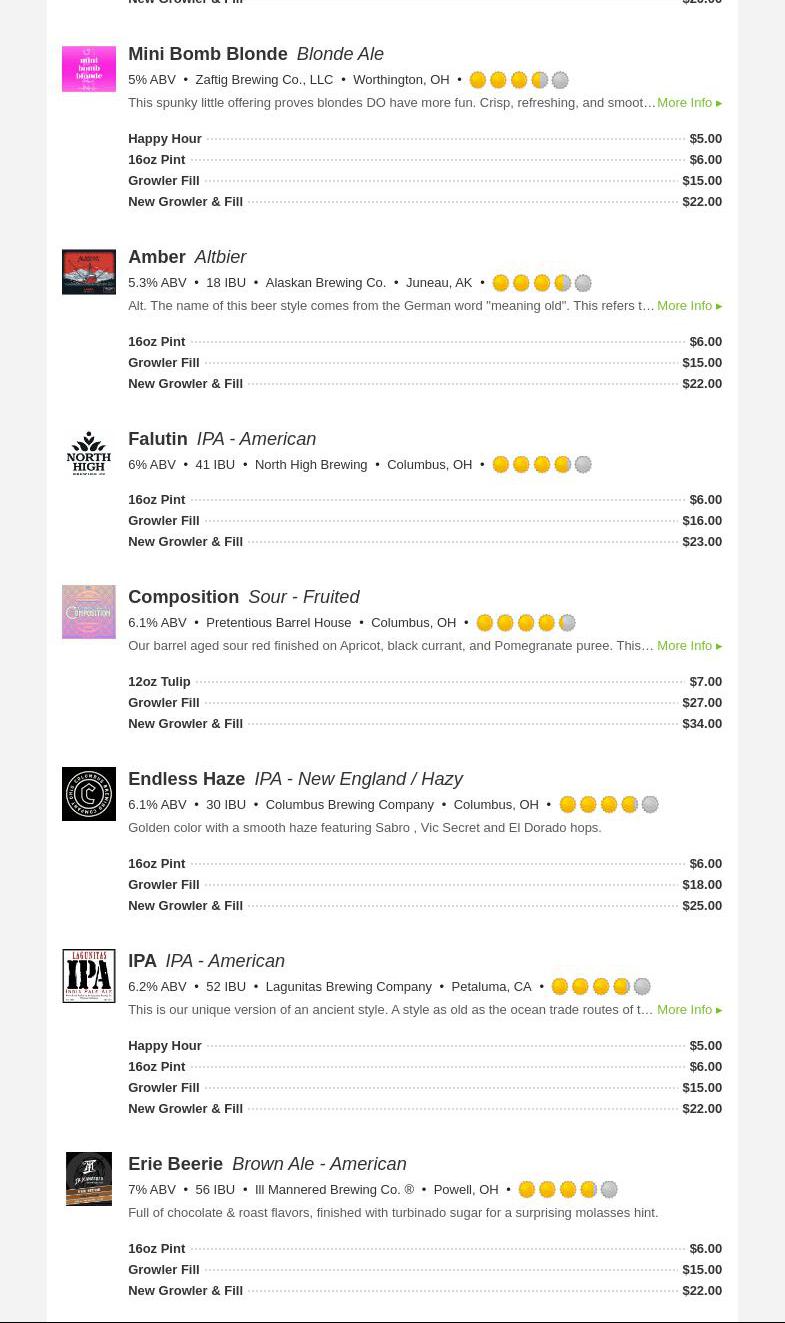Click the Lagunitas IPA logo
785x1323 pixels.
tap(89, 976)
